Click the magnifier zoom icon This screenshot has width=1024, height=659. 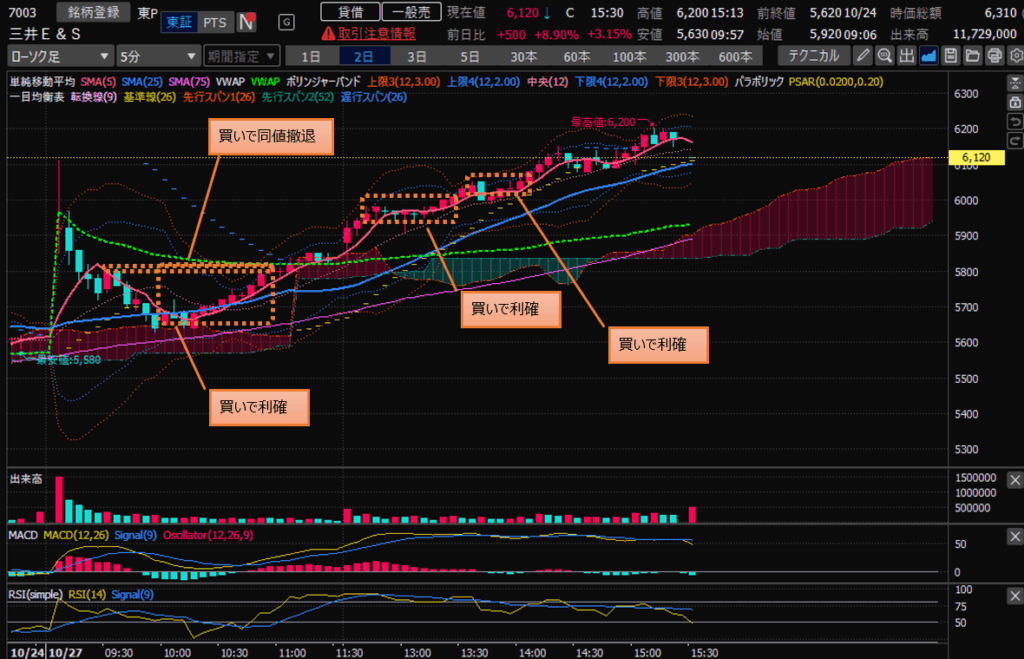(884, 54)
